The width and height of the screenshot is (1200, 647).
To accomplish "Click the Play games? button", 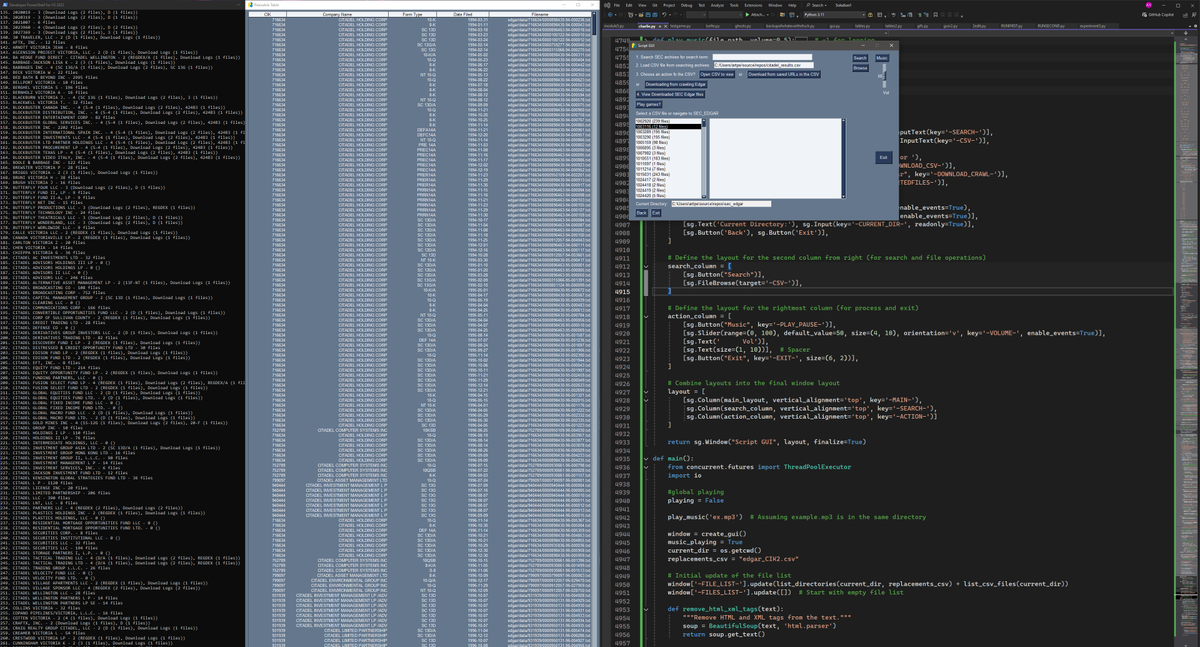I will pyautogui.click(x=649, y=104).
